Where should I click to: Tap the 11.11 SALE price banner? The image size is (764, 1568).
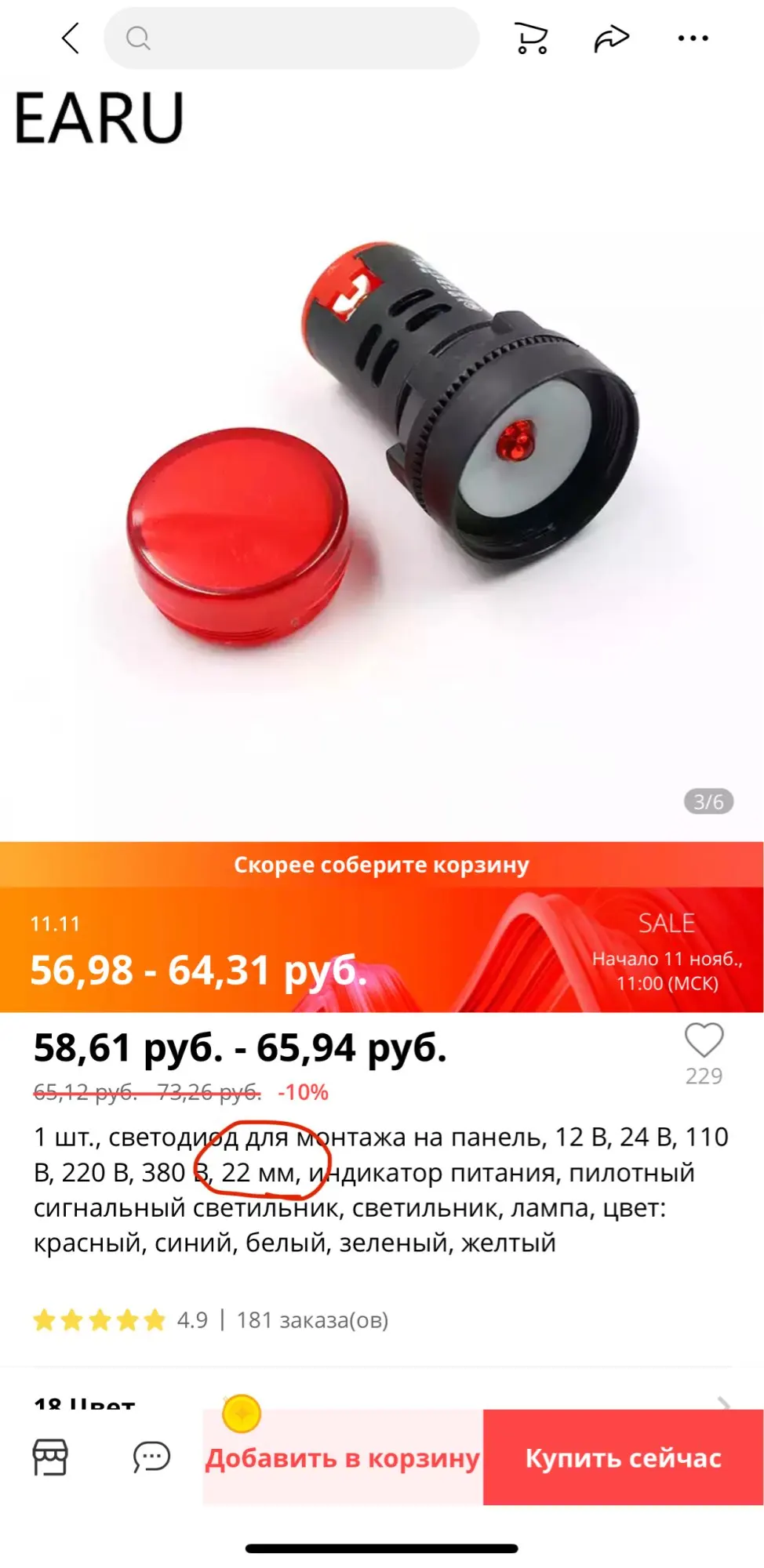(x=382, y=949)
